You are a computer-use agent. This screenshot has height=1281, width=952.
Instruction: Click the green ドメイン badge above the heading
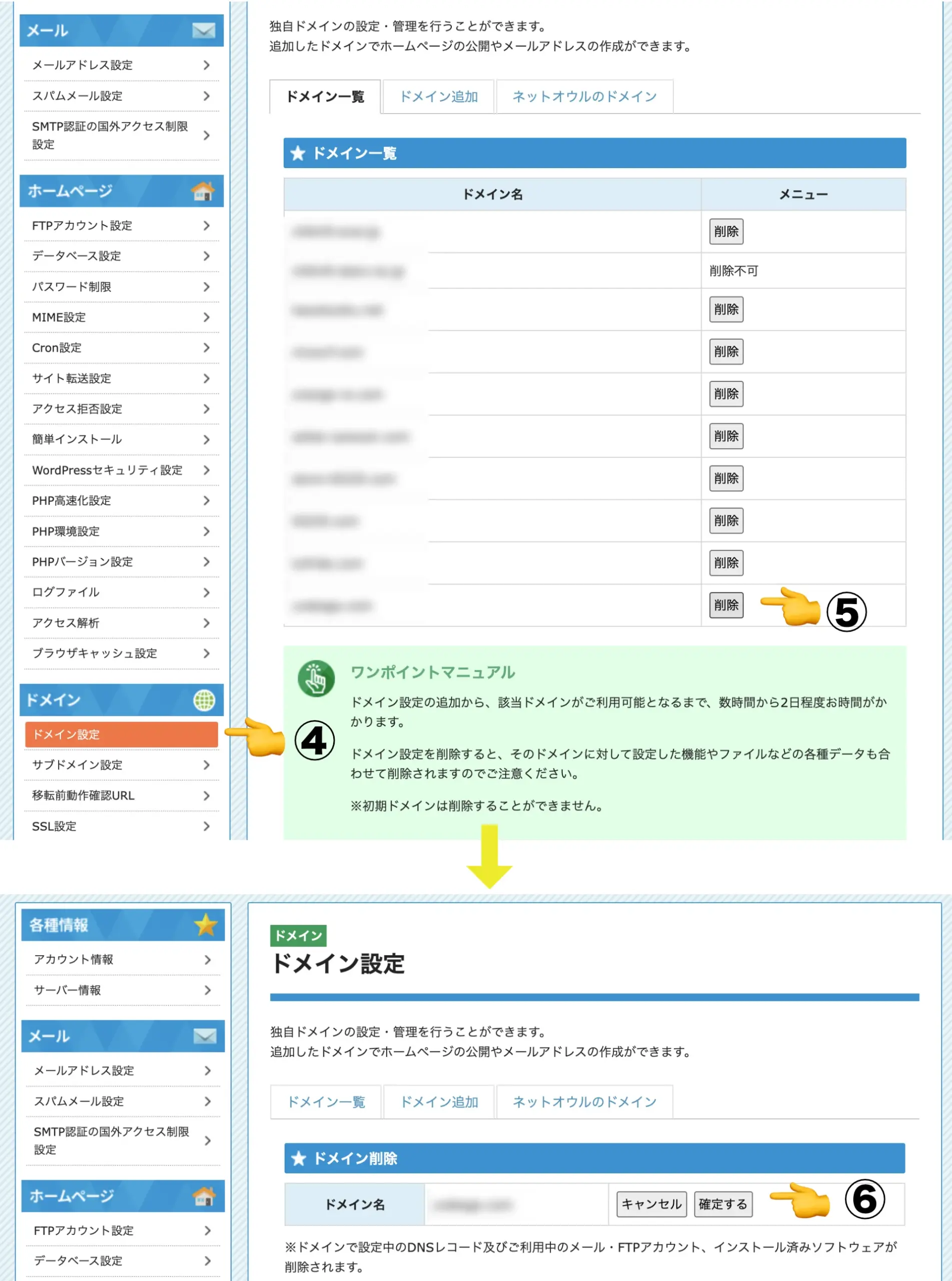point(299,935)
